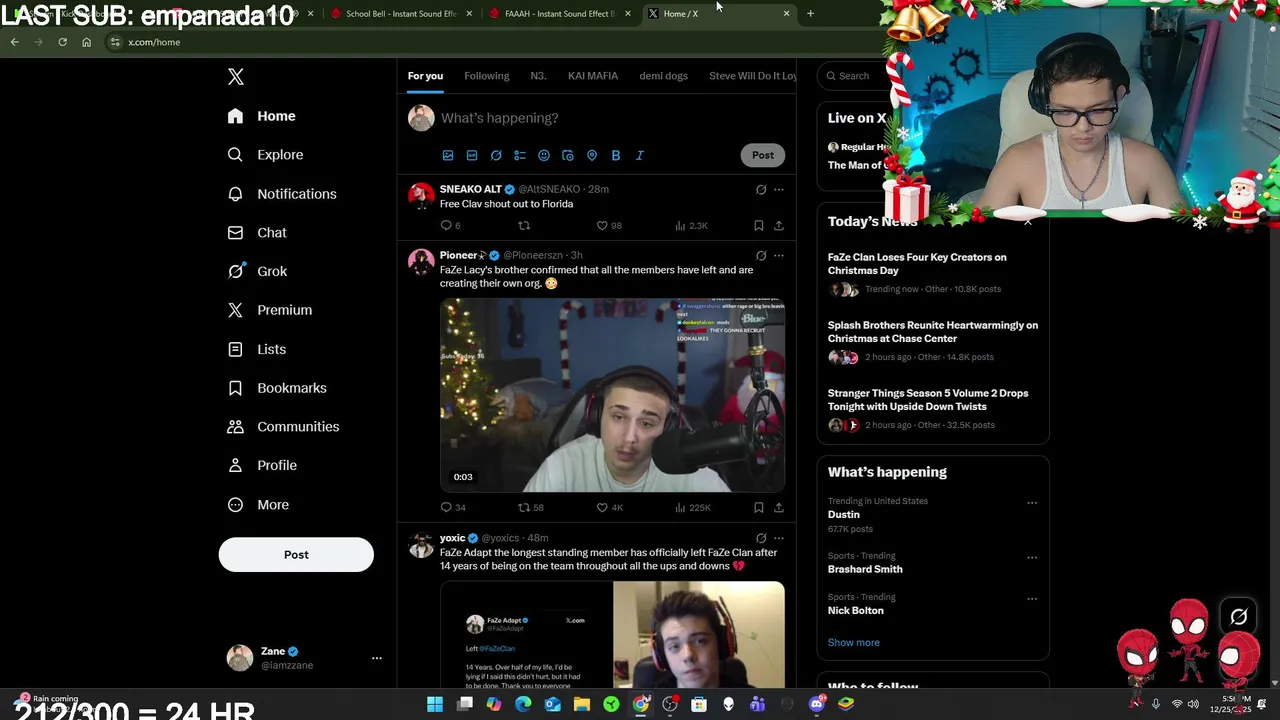Open the Dustin trending topic

click(x=844, y=515)
